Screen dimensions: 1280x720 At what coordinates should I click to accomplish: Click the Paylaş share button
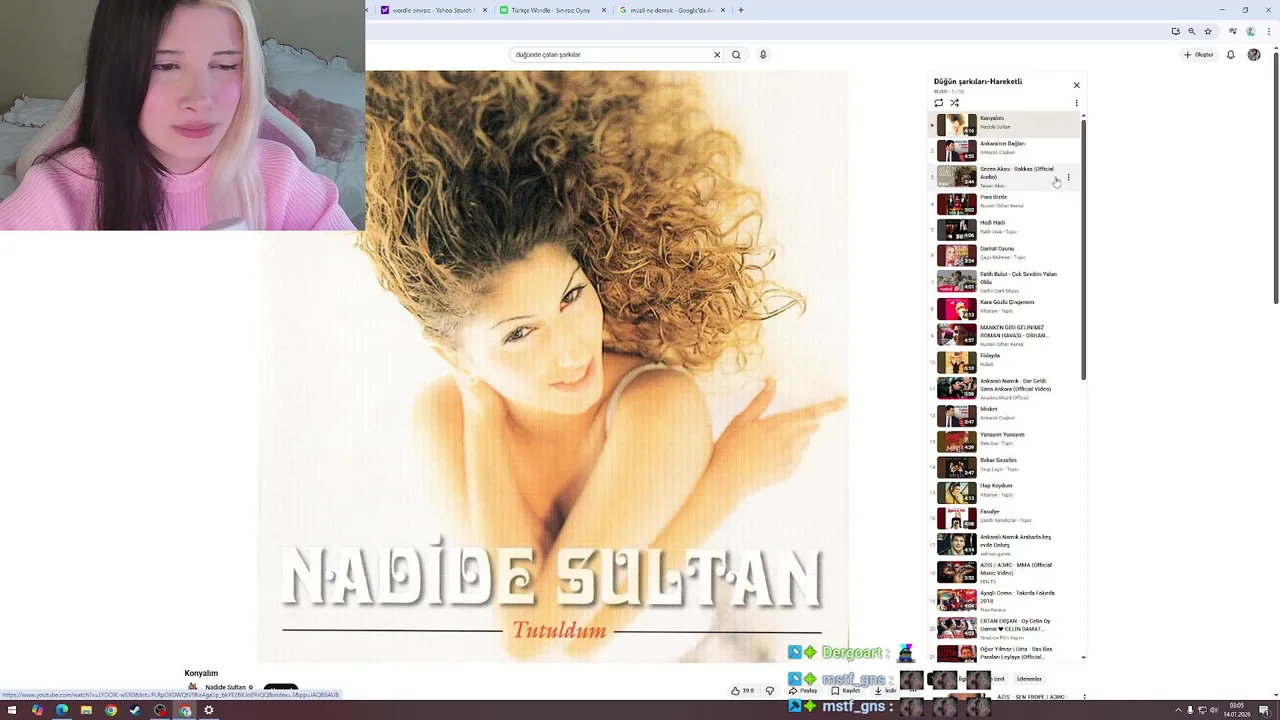(803, 690)
